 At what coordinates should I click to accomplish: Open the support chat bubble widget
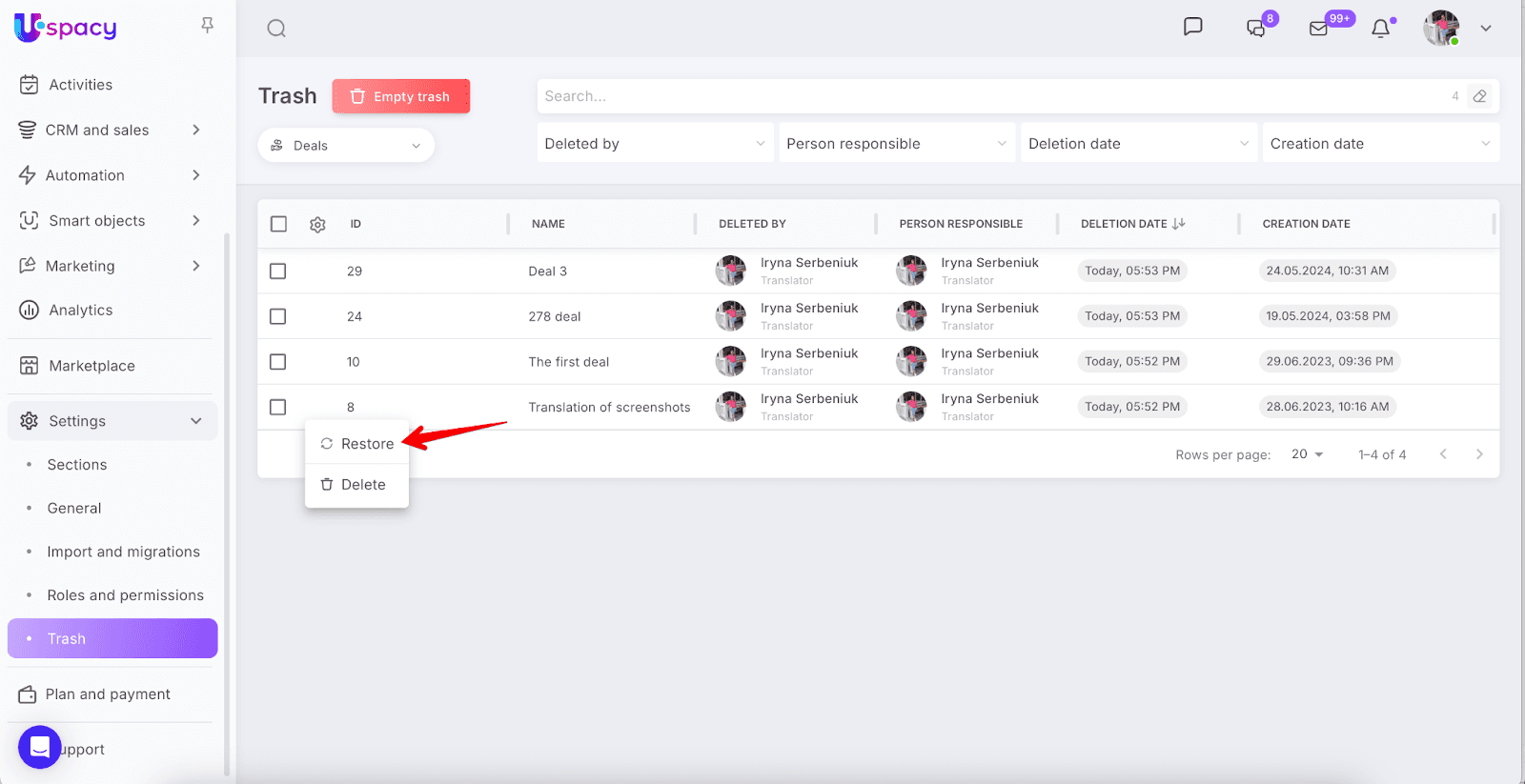pyautogui.click(x=40, y=747)
